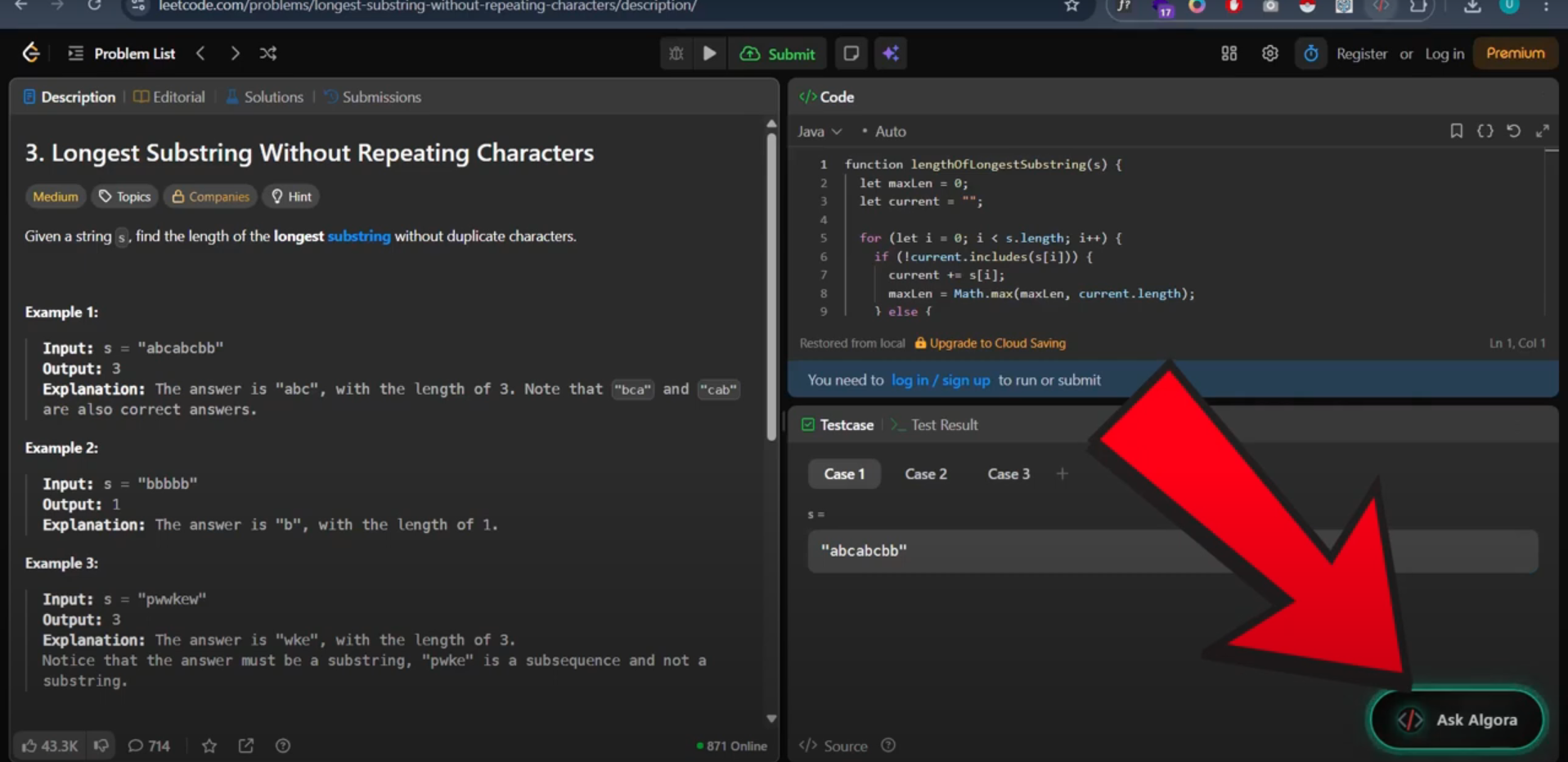Open the notes icon next to Submit
This screenshot has width=1568, height=762.
(x=851, y=53)
